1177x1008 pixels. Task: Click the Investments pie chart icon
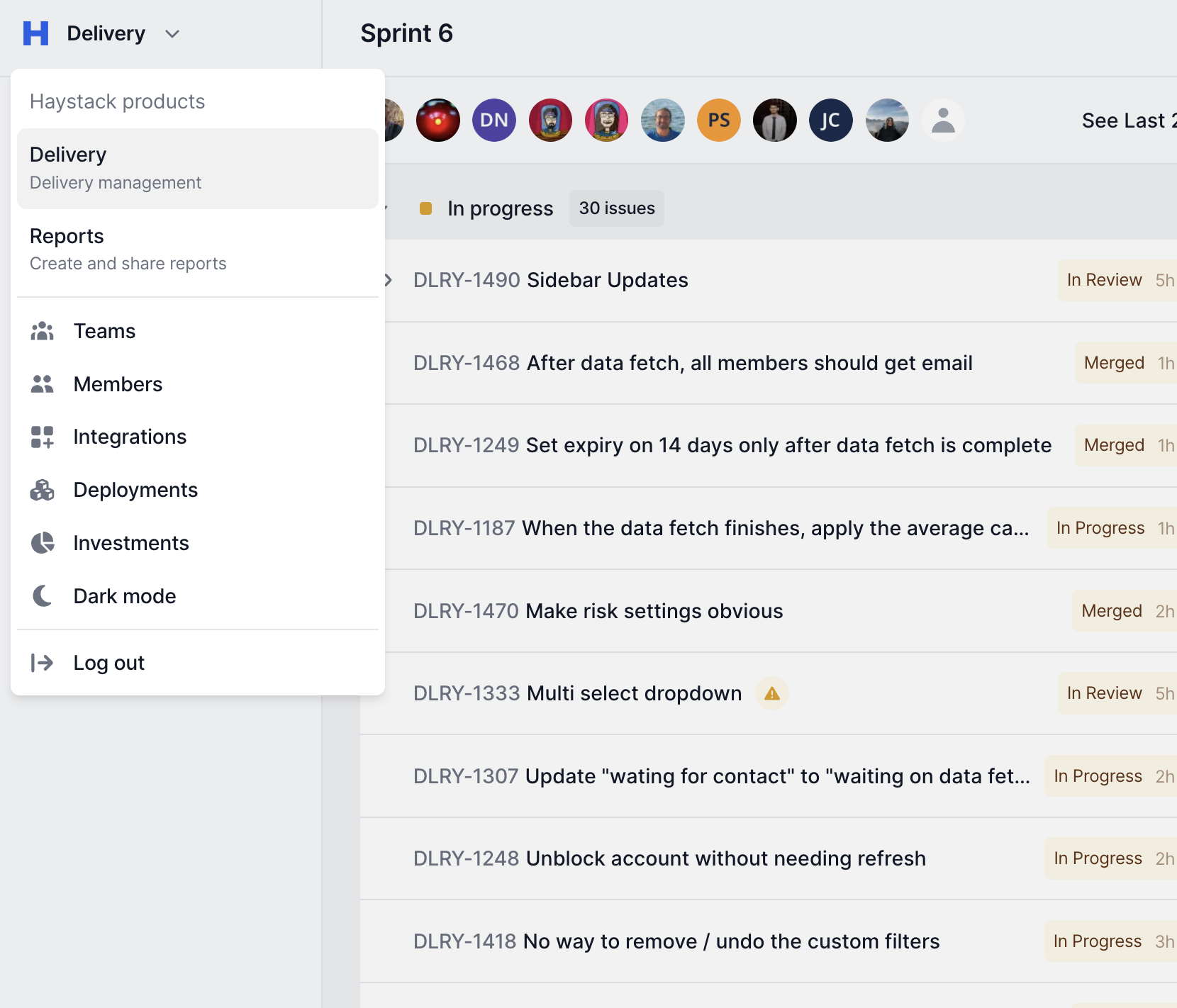(43, 543)
